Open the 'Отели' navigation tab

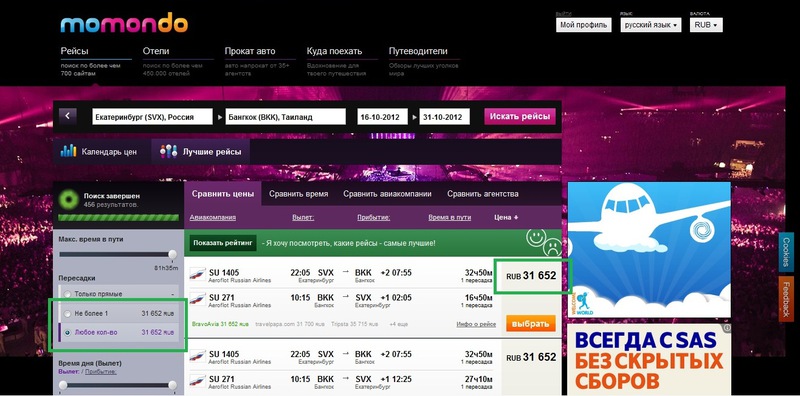[x=156, y=51]
